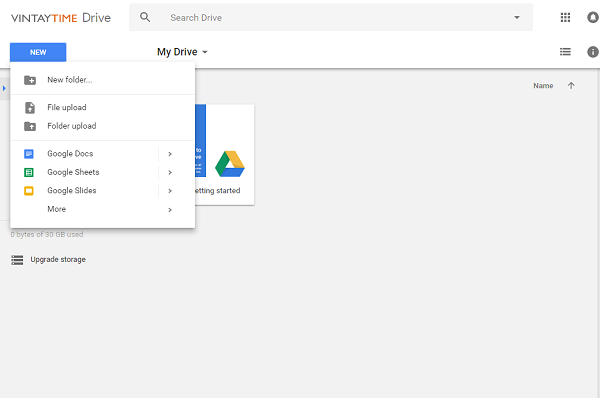The height and width of the screenshot is (398, 600).
Task: Create a new Google Sheets spreadsheet
Action: pyautogui.click(x=84, y=172)
